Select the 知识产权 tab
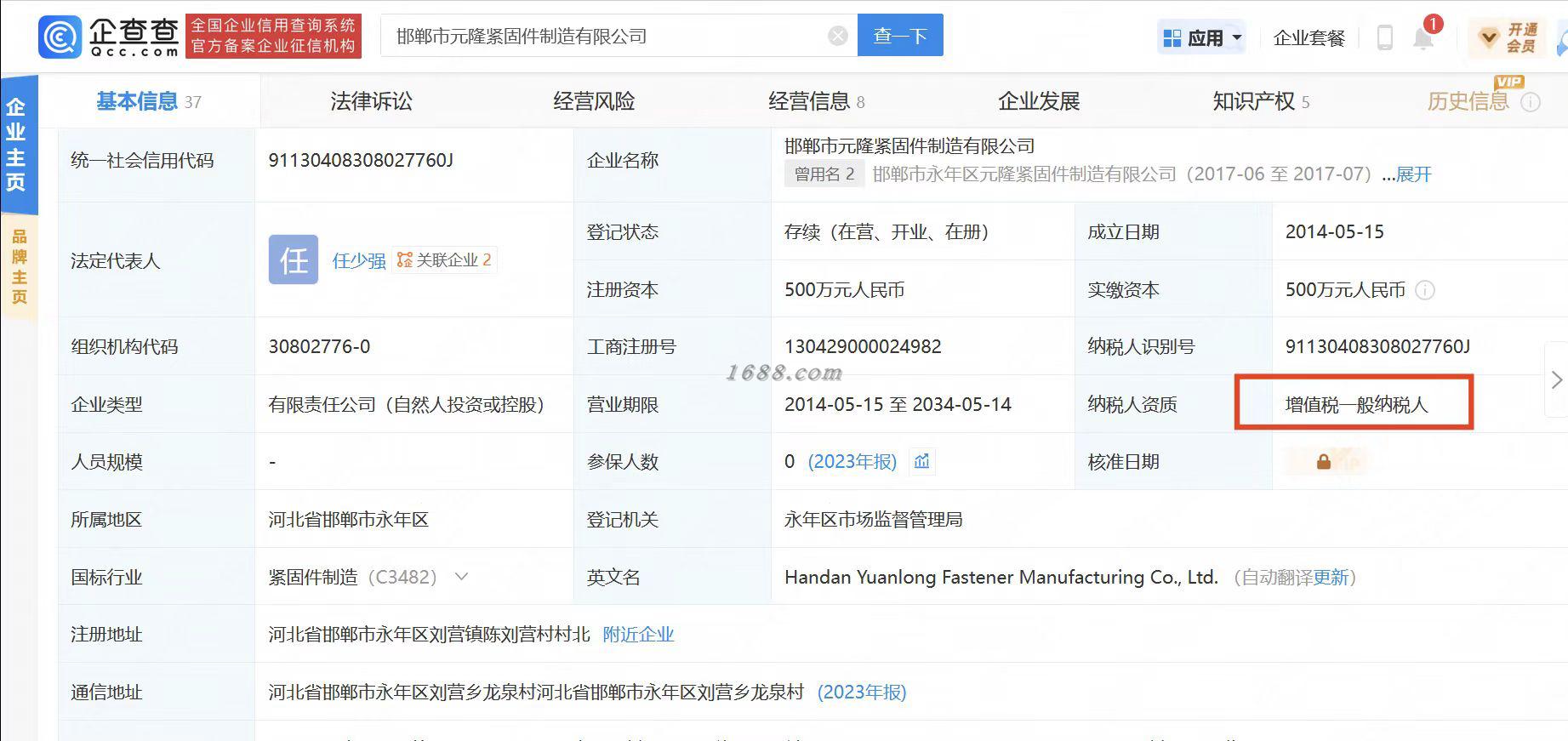This screenshot has height=741, width=1568. pos(1261,101)
